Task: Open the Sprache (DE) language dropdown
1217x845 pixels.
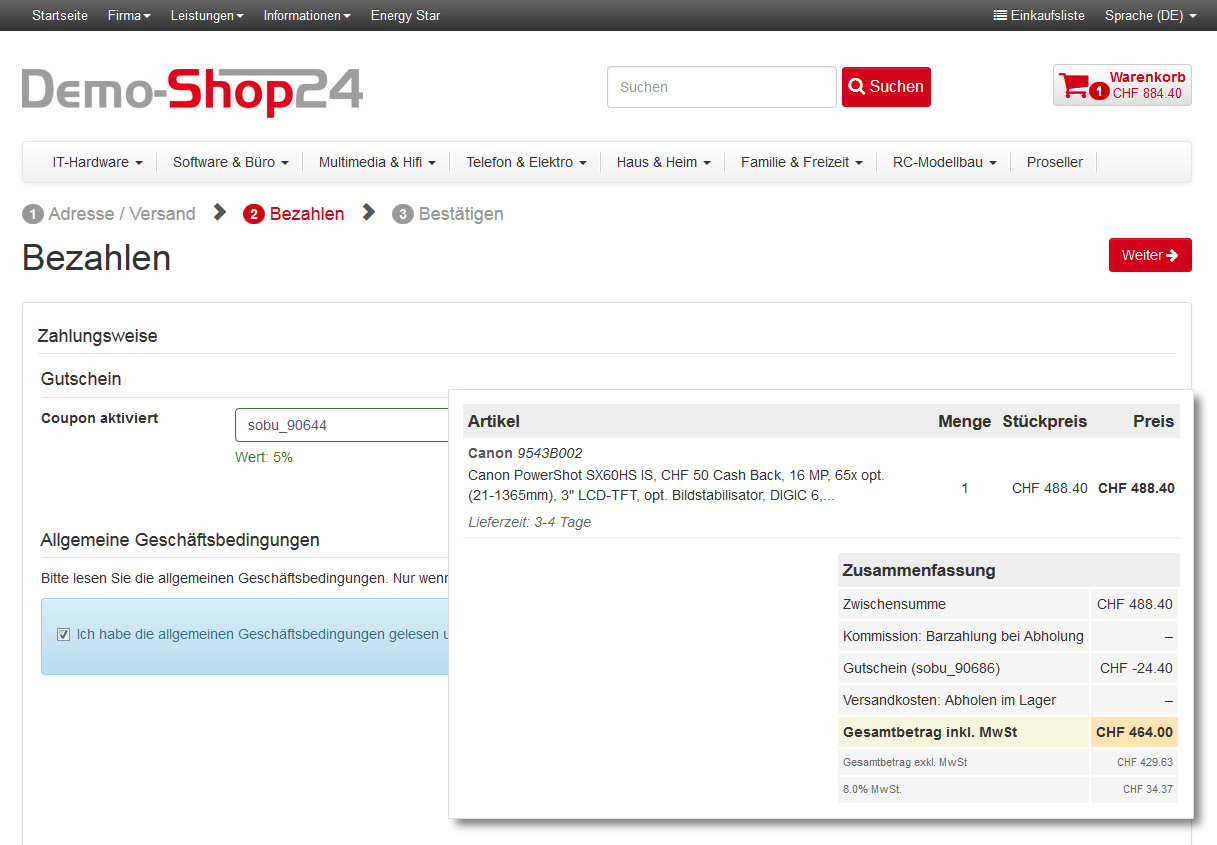Action: click(1151, 16)
